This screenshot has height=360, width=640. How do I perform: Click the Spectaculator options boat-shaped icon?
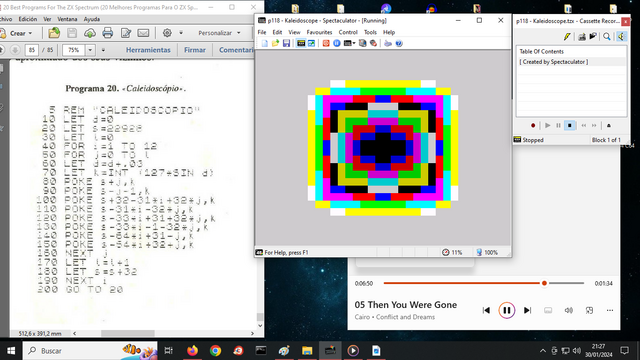coord(388,43)
